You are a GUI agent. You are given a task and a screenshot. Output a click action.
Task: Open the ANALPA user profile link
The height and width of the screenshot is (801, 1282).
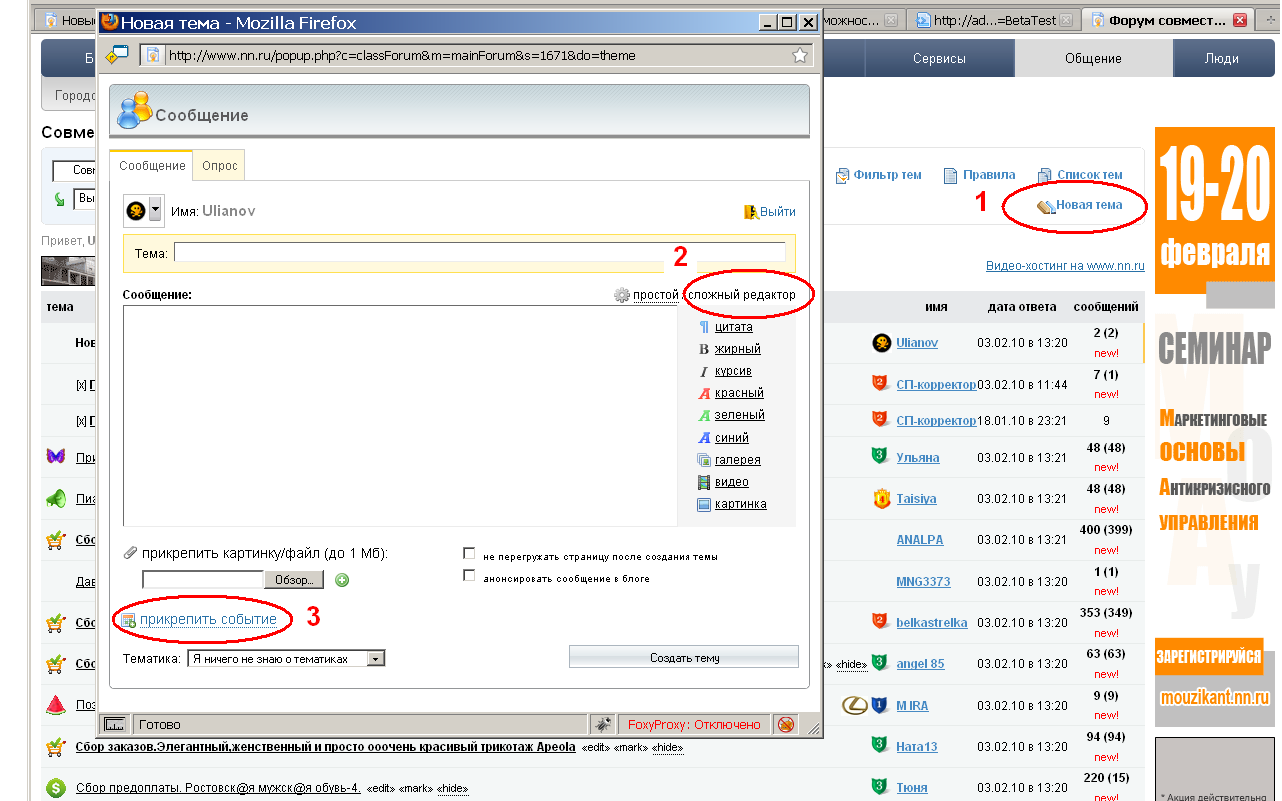[920, 540]
